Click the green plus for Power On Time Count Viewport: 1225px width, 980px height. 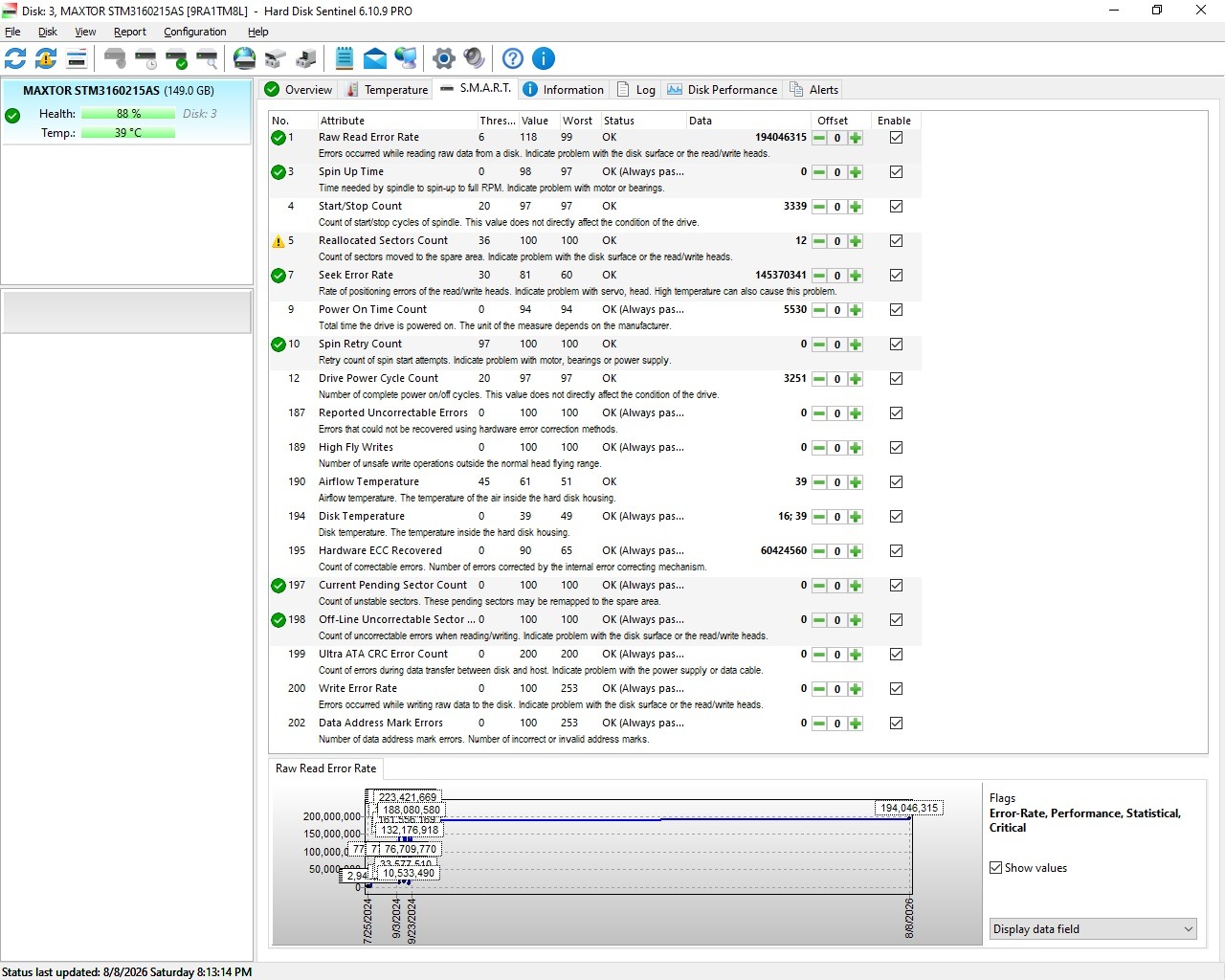tap(856, 310)
